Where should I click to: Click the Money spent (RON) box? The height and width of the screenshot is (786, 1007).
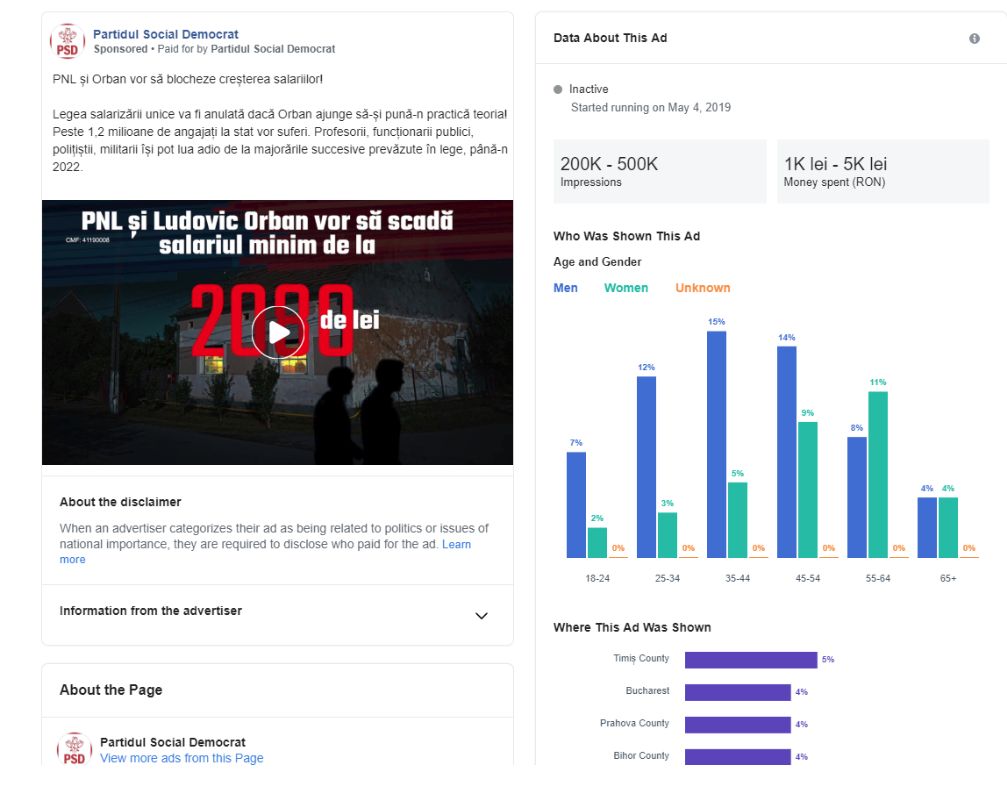click(x=882, y=172)
